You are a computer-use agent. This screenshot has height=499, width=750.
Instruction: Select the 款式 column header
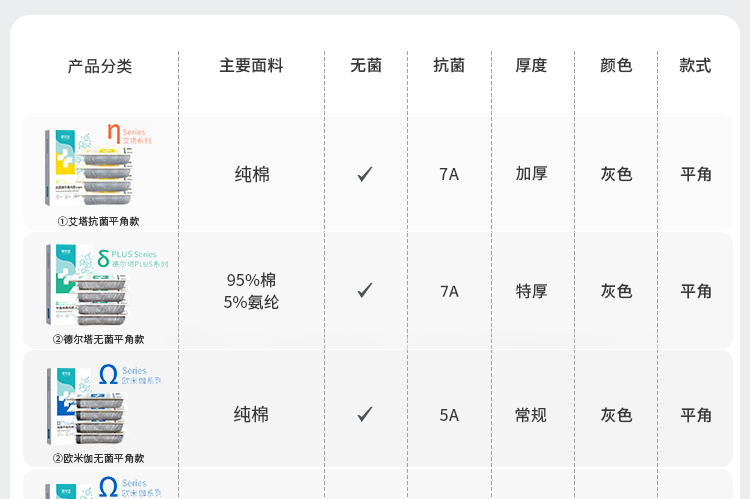(695, 66)
